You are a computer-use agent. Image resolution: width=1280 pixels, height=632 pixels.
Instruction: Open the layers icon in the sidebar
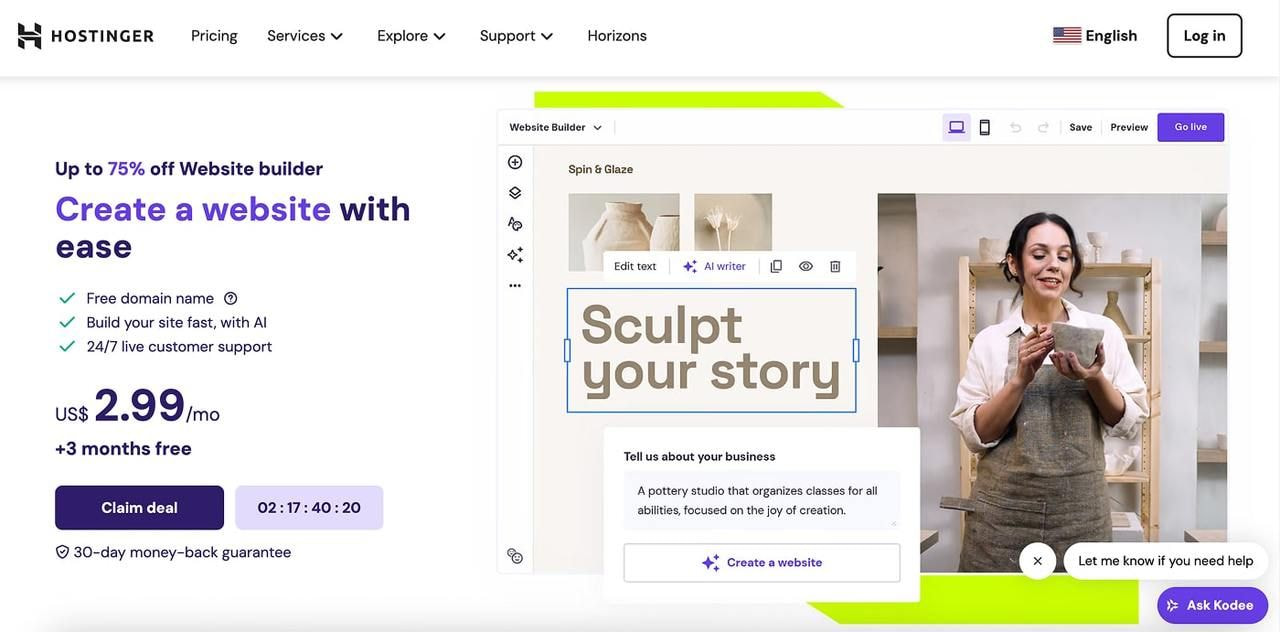point(515,193)
